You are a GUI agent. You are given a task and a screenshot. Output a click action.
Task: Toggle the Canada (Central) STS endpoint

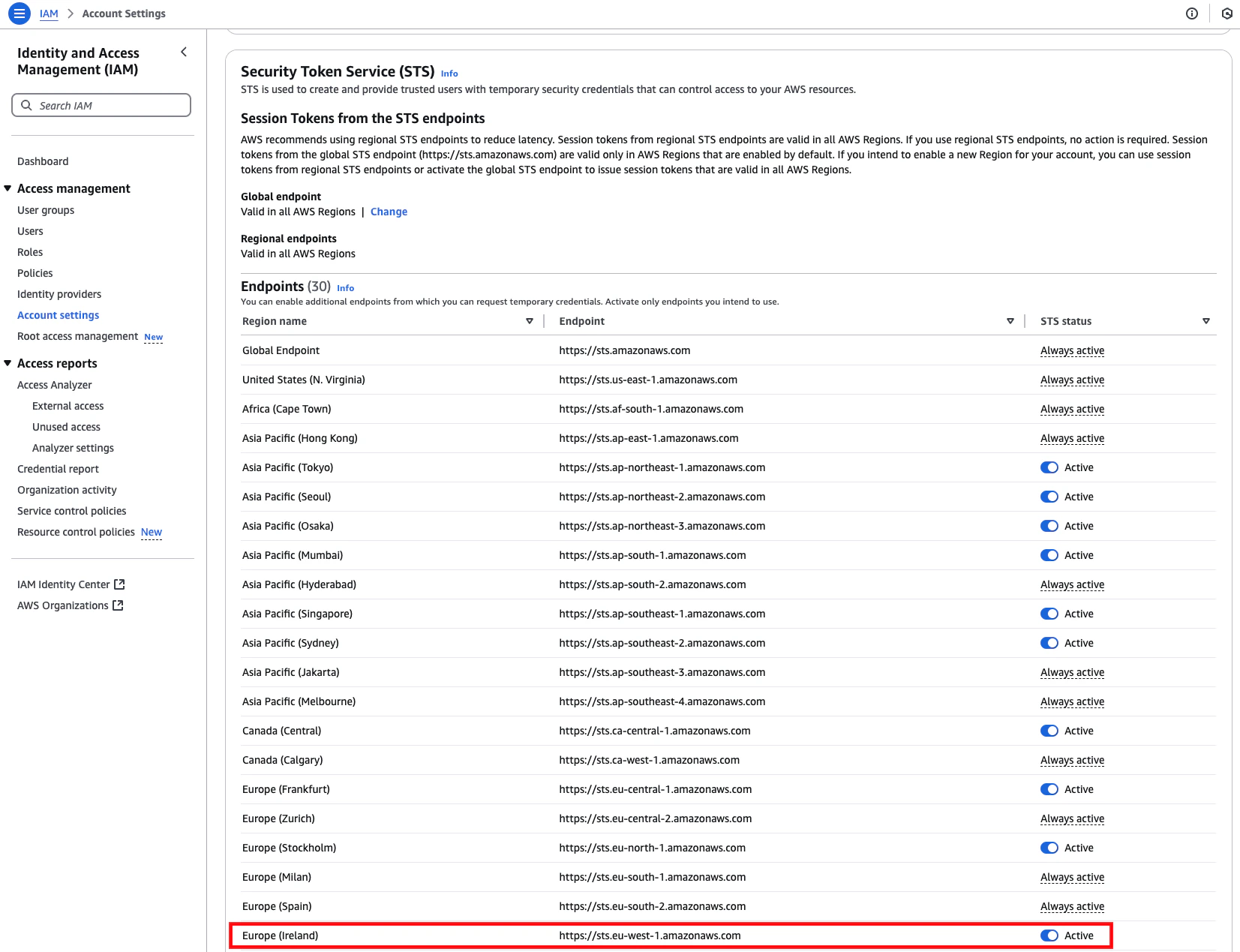click(x=1049, y=731)
